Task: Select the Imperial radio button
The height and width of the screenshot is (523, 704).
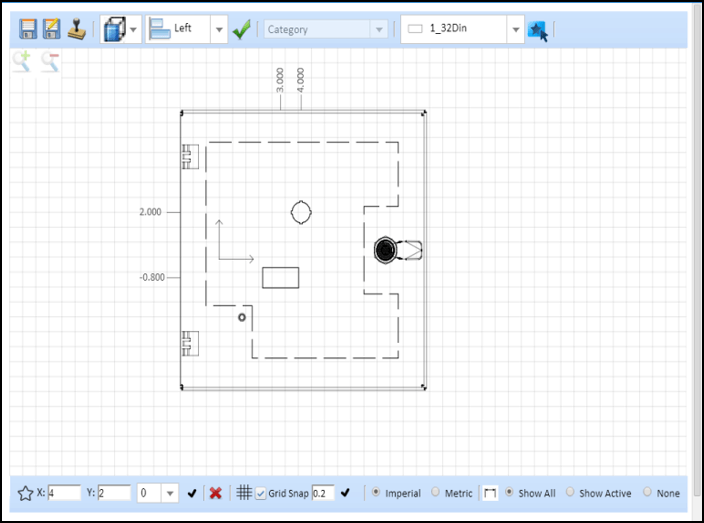Action: pyautogui.click(x=376, y=492)
